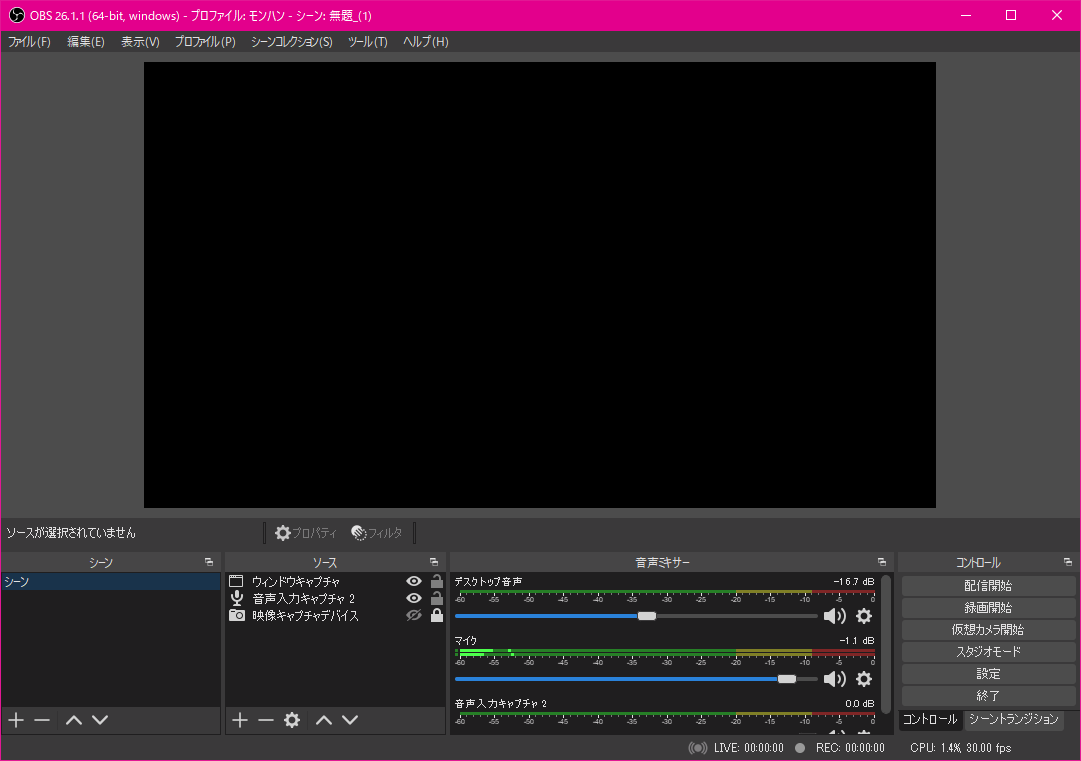
Task: Click window icon of ウィンドウキャプチャ source
Action: pos(236,581)
